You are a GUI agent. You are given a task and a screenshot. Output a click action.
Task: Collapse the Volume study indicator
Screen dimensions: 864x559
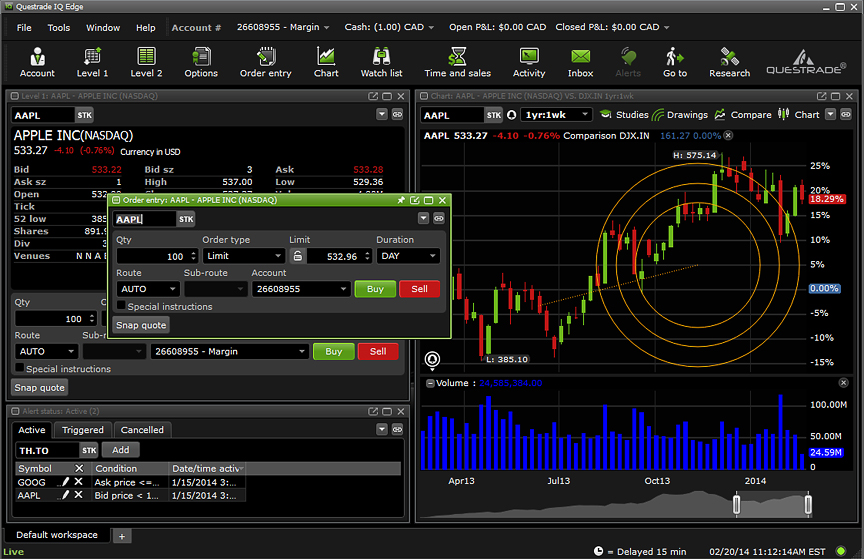pyautogui.click(x=430, y=383)
